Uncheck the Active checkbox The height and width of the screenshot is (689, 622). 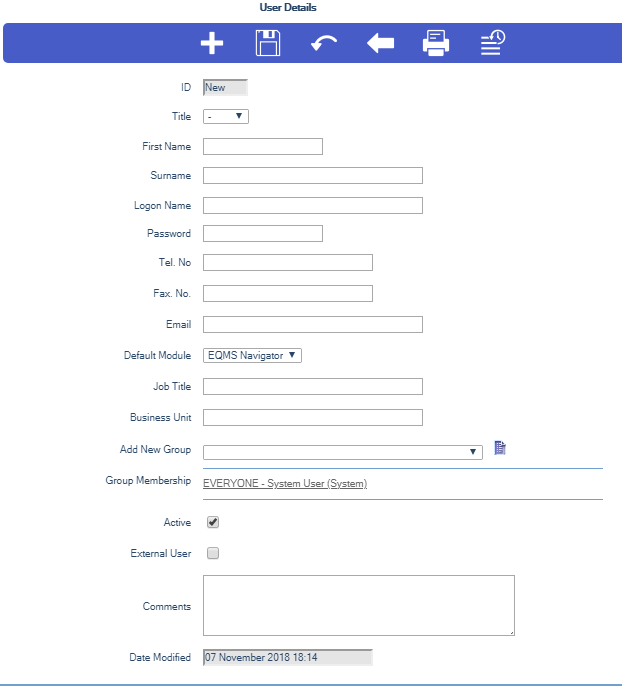point(213,522)
